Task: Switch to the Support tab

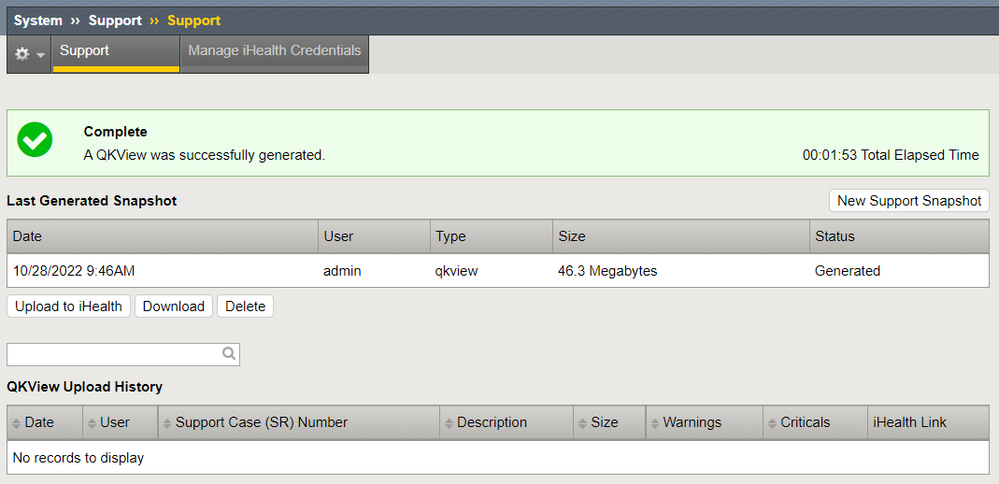Action: coord(116,53)
